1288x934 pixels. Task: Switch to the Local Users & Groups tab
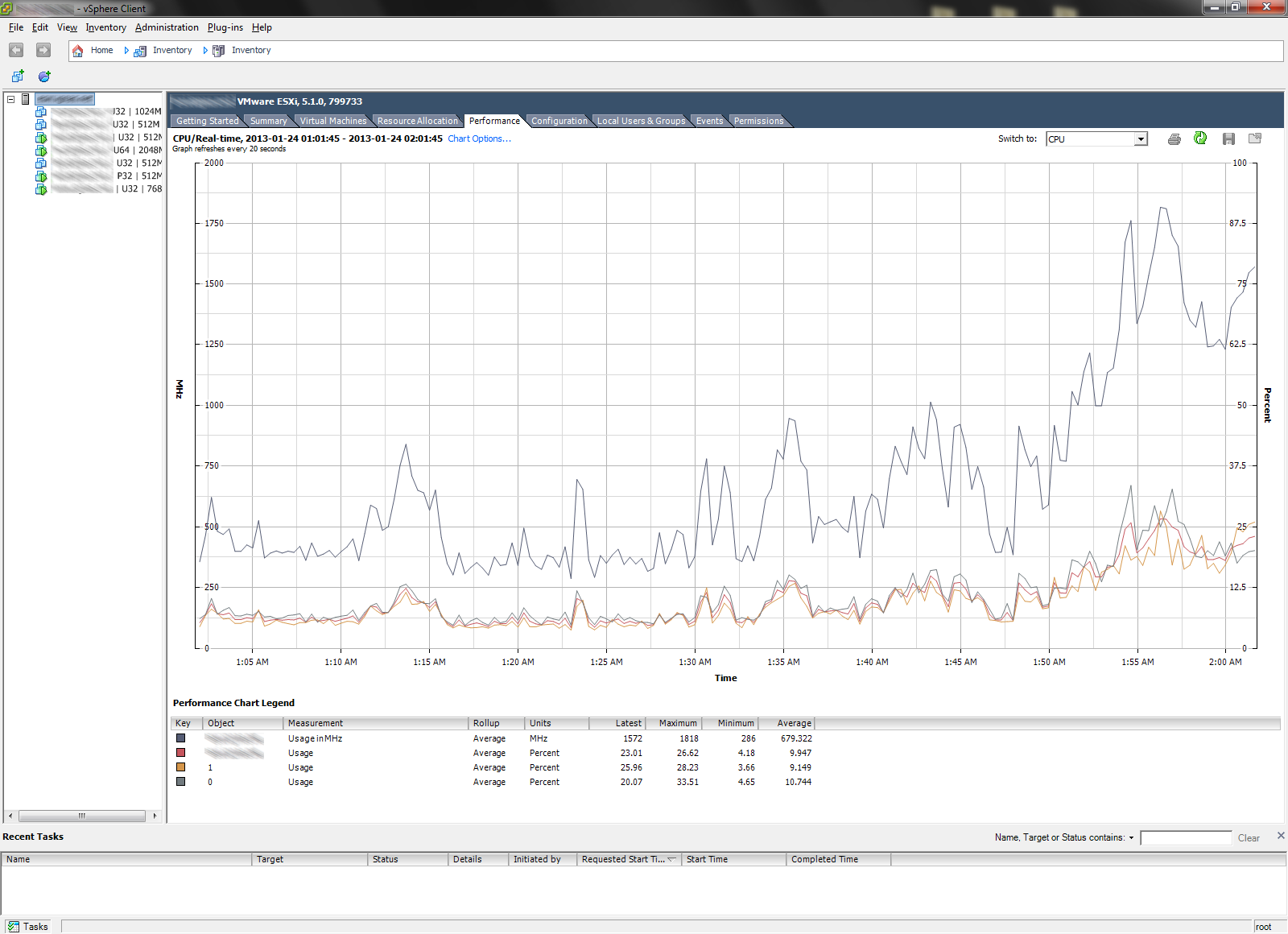(641, 121)
